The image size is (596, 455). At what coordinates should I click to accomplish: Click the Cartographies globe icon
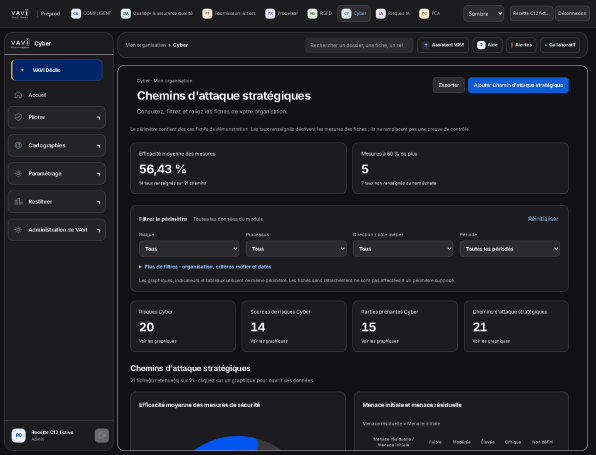click(x=18, y=145)
